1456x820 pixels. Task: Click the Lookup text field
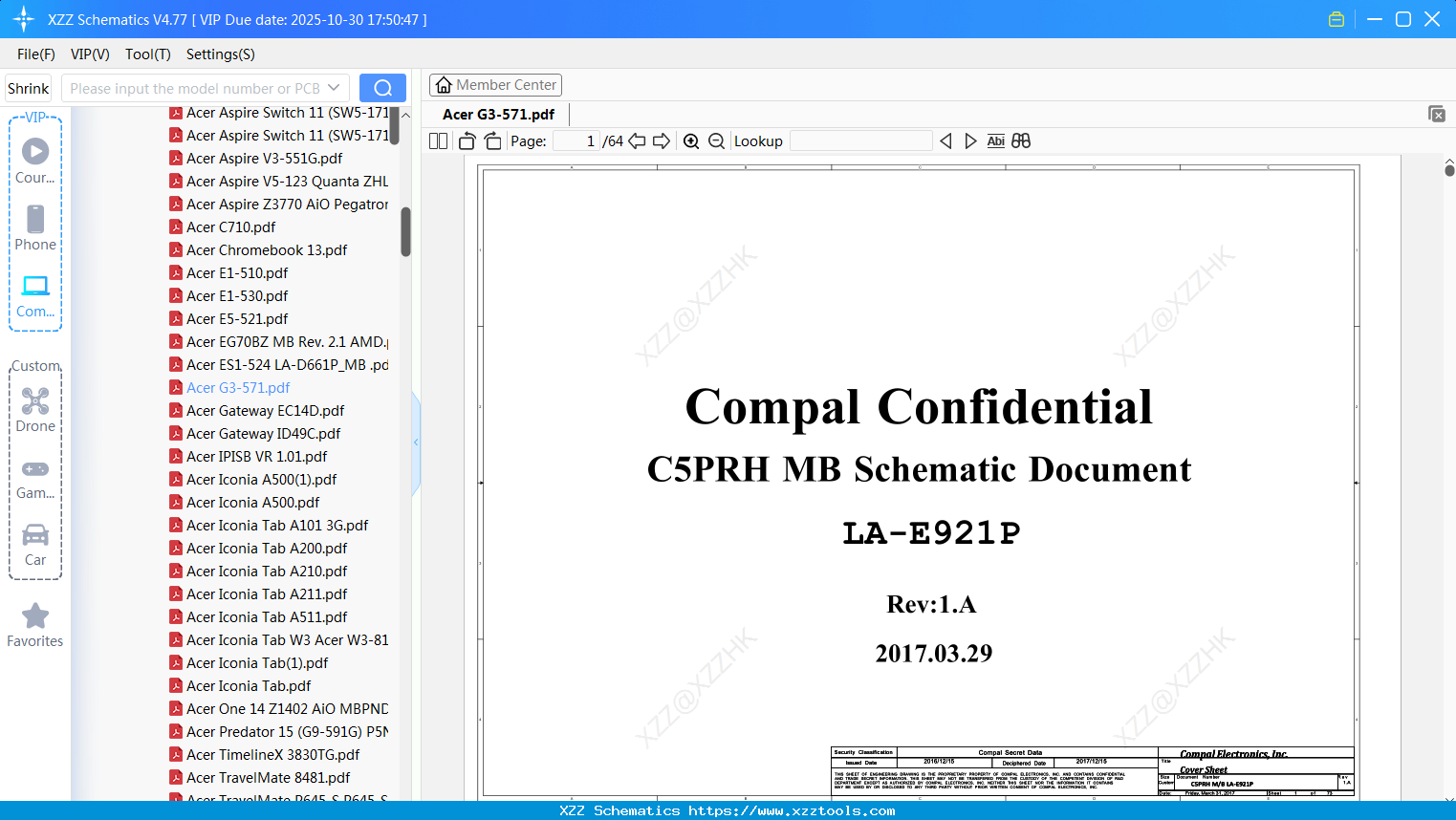point(860,141)
